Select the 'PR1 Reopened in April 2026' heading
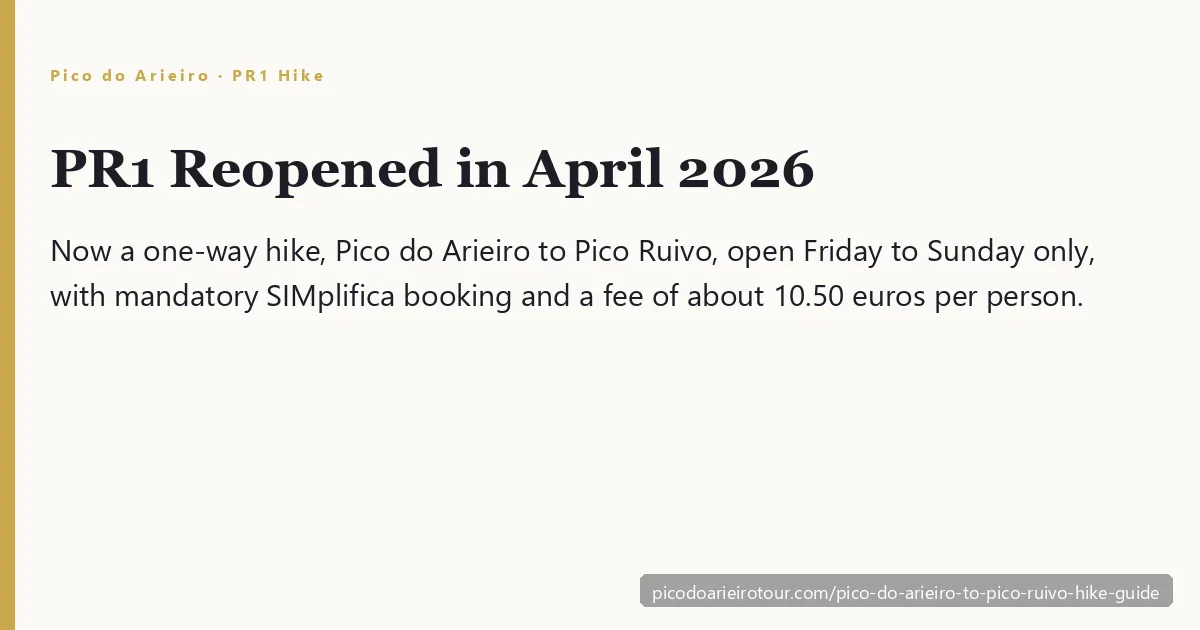This screenshot has width=1200, height=630. 432,168
